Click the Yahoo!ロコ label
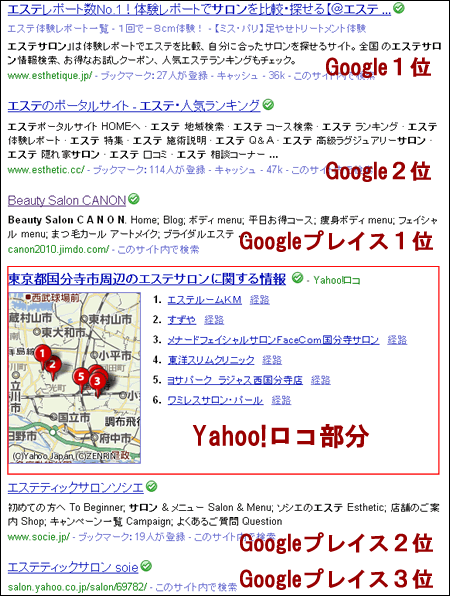This screenshot has width=450, height=596. [x=337, y=281]
